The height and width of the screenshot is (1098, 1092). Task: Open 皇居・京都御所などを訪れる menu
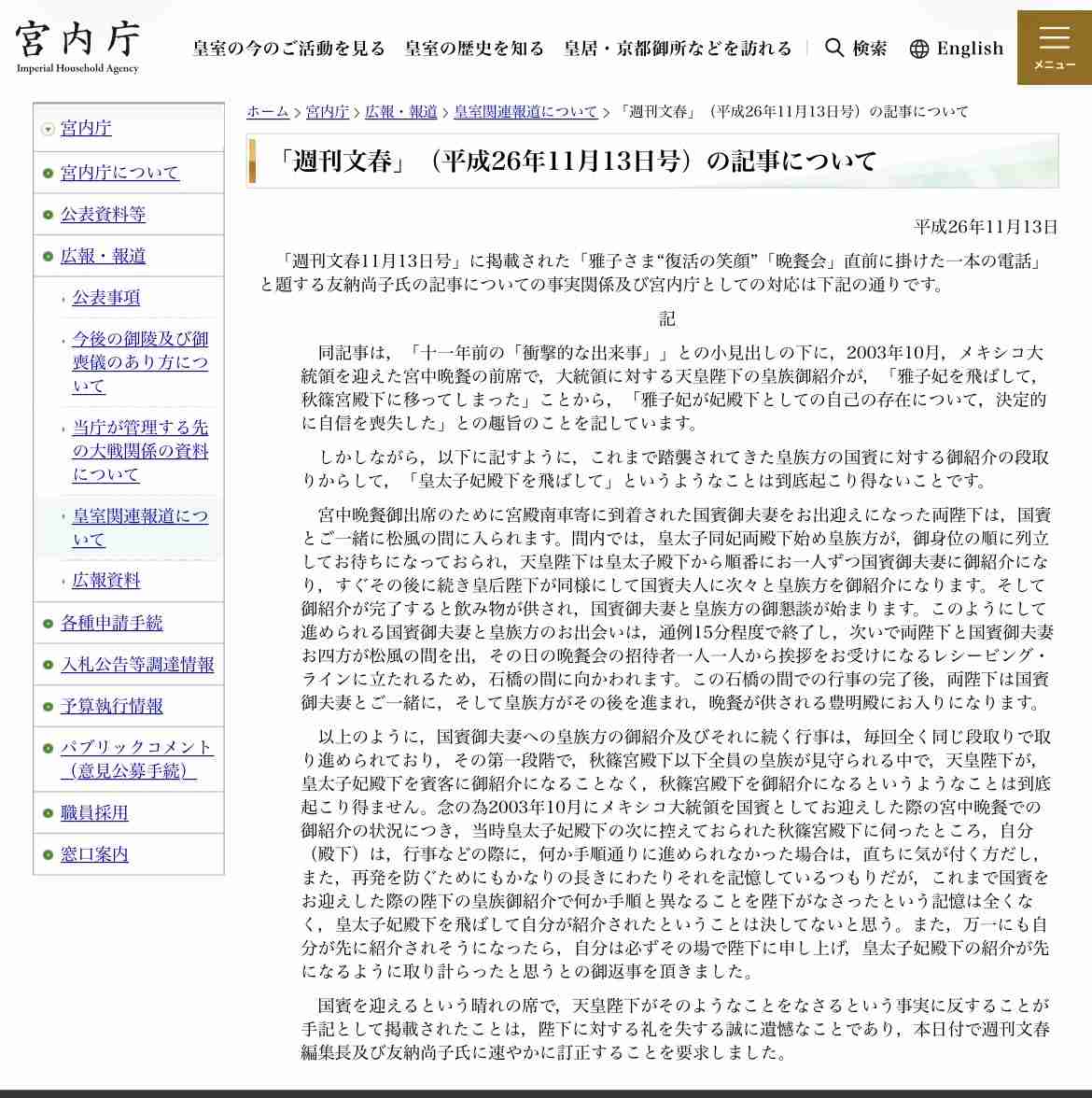pyautogui.click(x=678, y=49)
